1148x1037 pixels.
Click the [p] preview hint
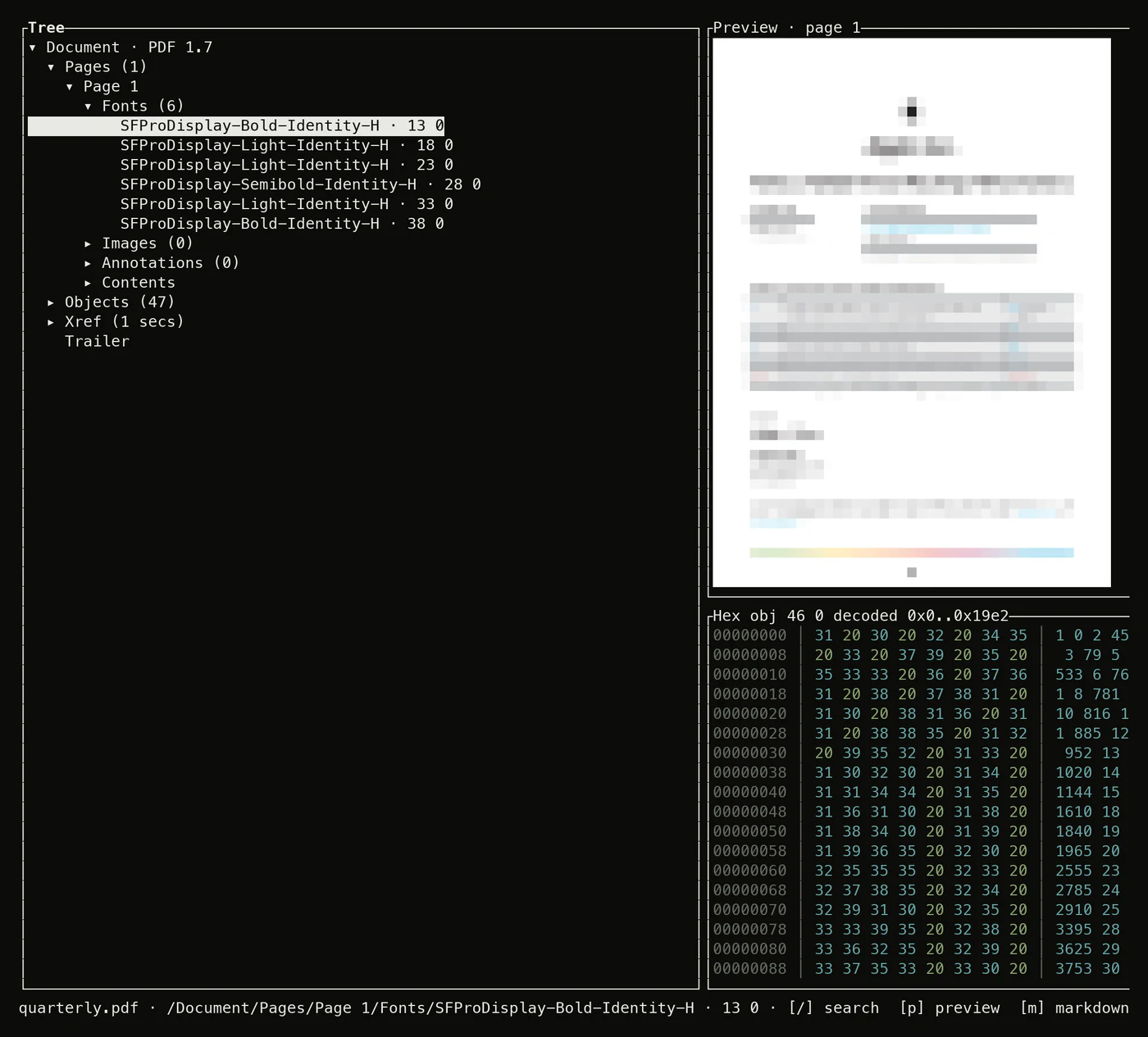point(950,1008)
